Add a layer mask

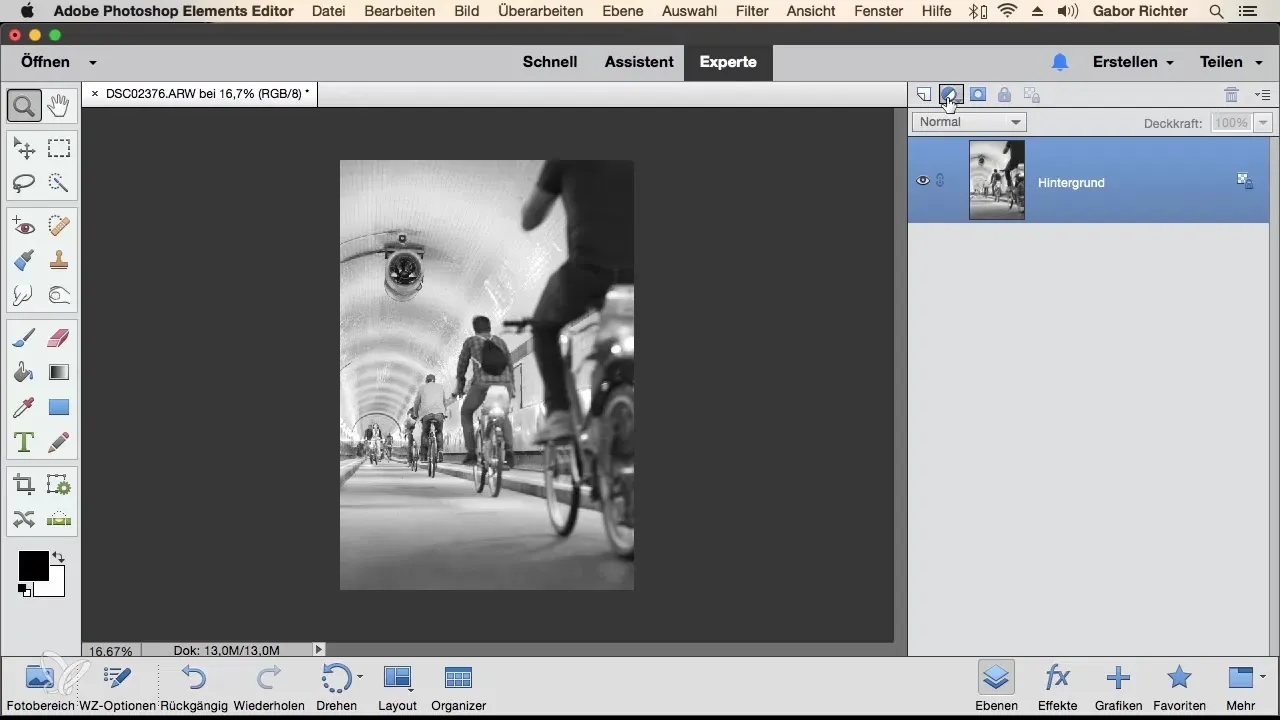(978, 95)
